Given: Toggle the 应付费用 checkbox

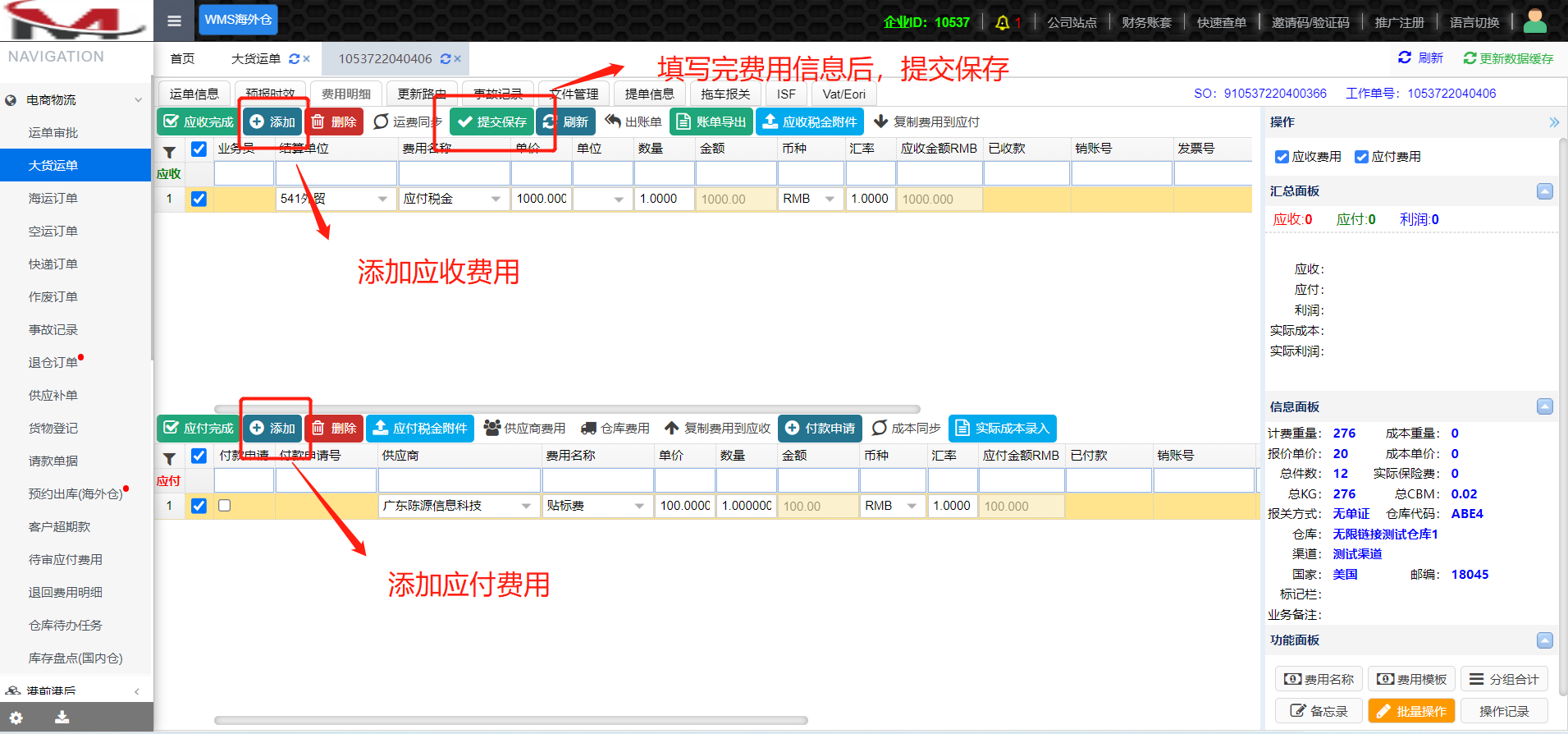Looking at the screenshot, I should [x=1361, y=157].
